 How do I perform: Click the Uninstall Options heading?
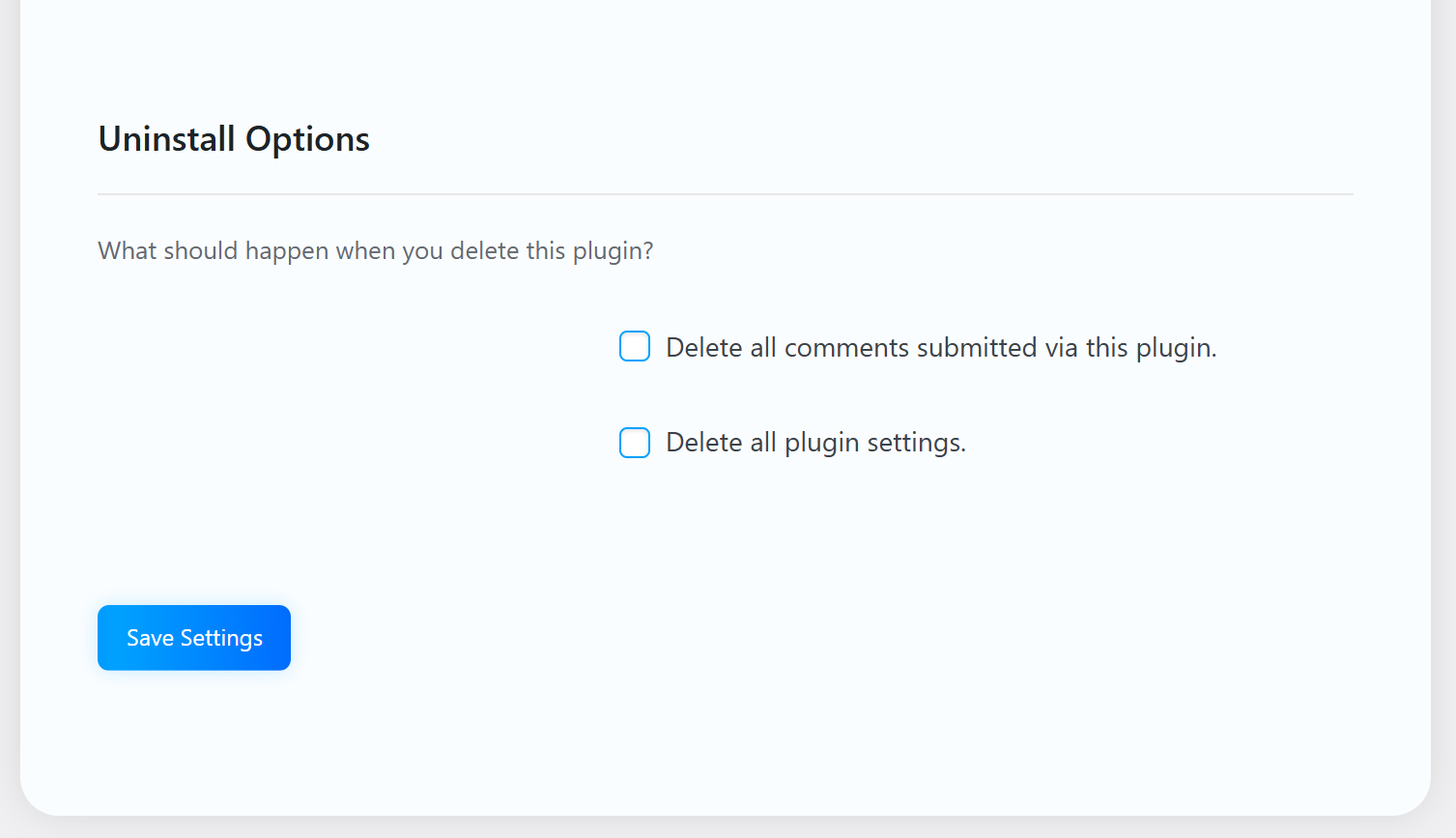click(234, 139)
